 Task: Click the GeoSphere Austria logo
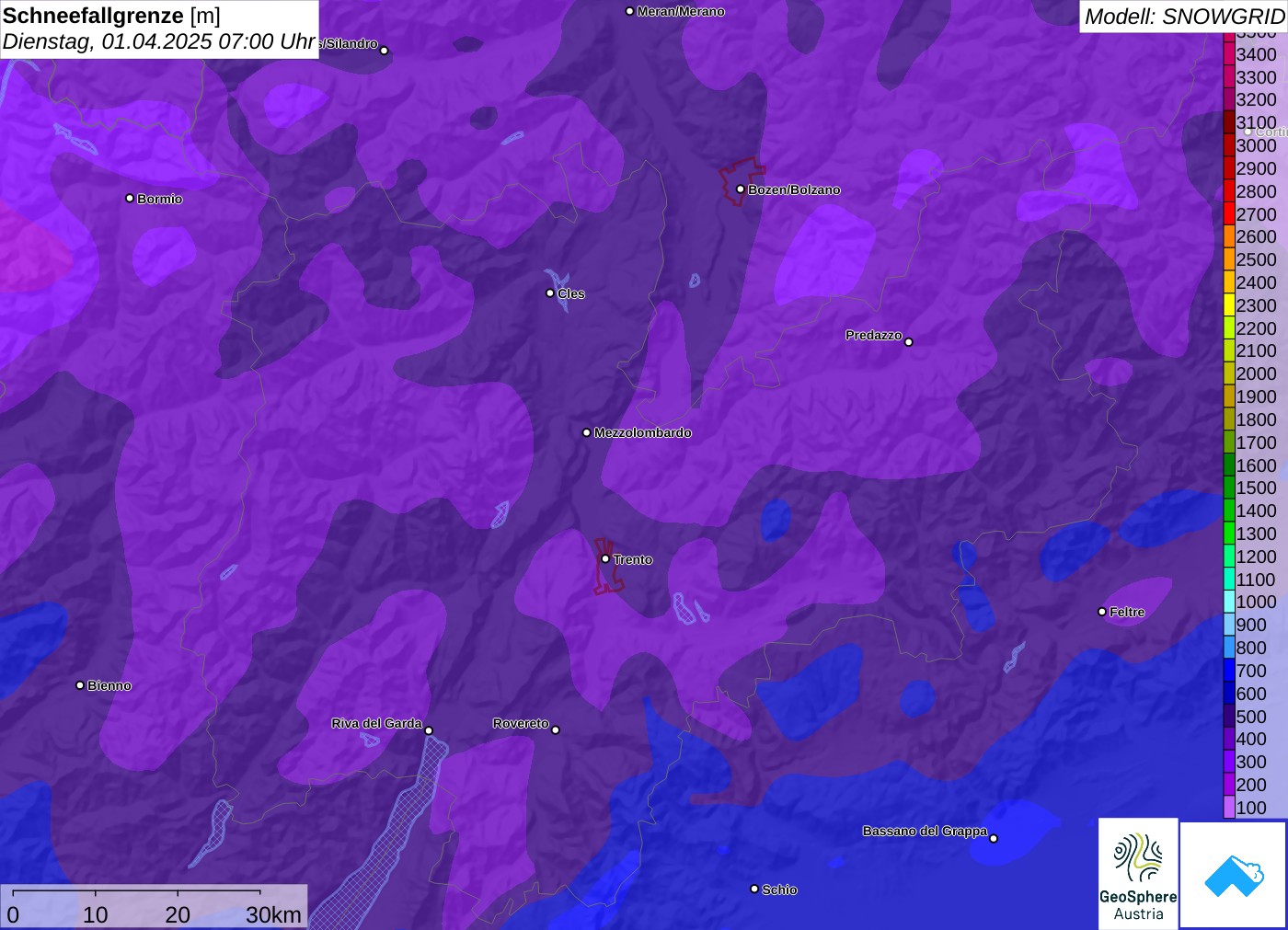pos(1138,873)
